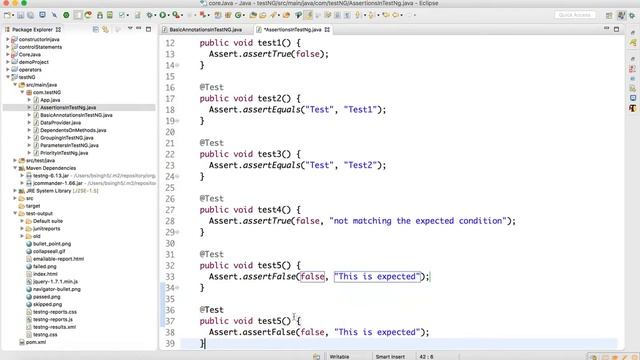Select the Package Explorer view tab
640x360 pixels.
[33, 29]
